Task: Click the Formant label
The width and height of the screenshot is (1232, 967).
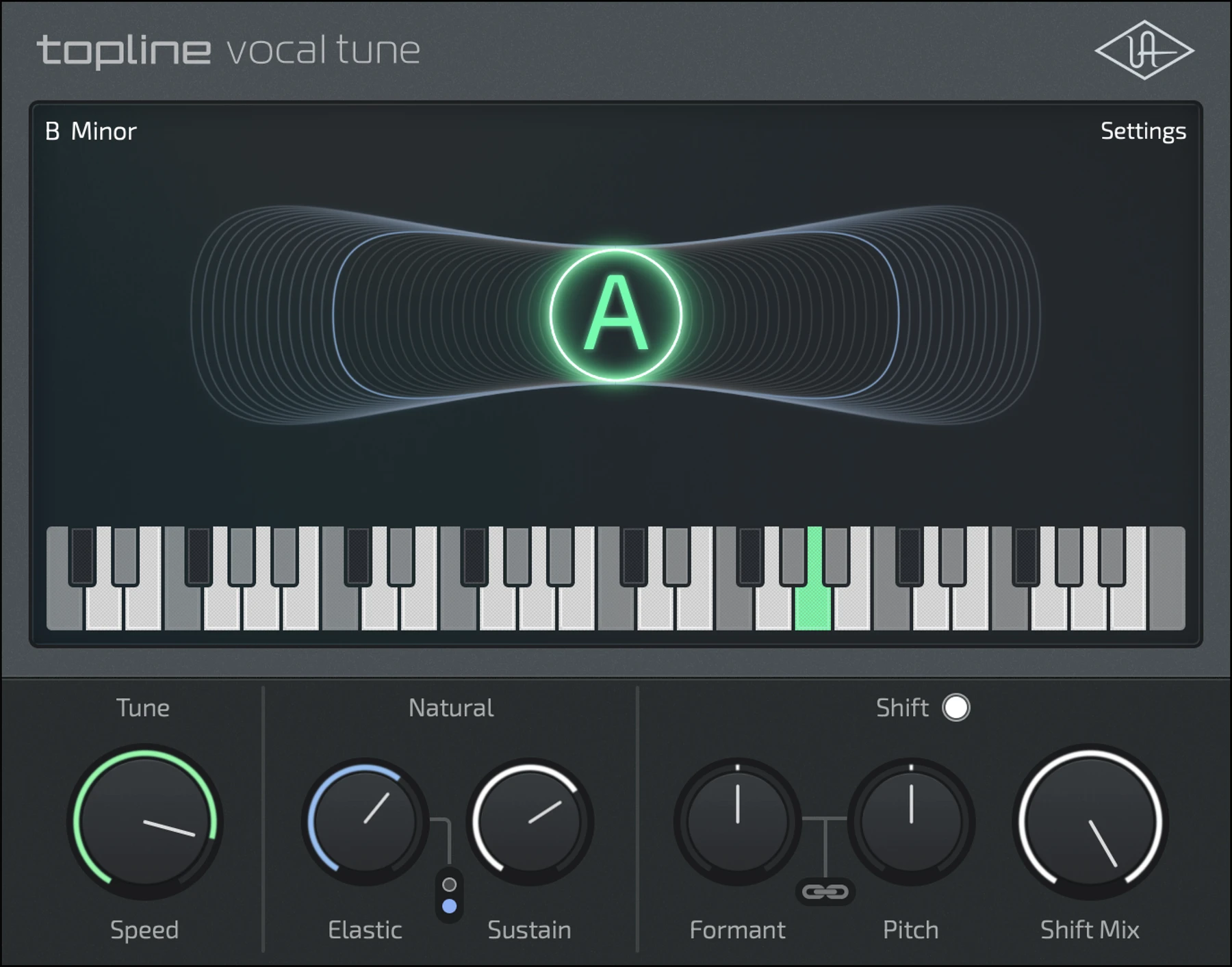Action: (737, 929)
